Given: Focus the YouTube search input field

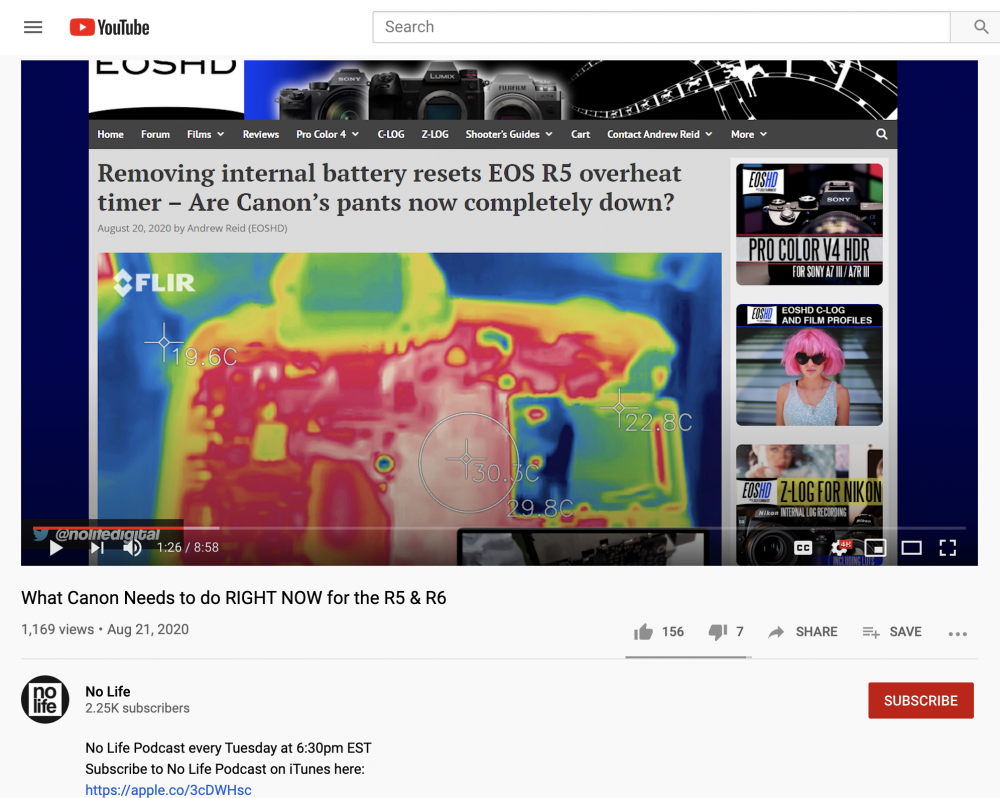Looking at the screenshot, I should coord(660,27).
